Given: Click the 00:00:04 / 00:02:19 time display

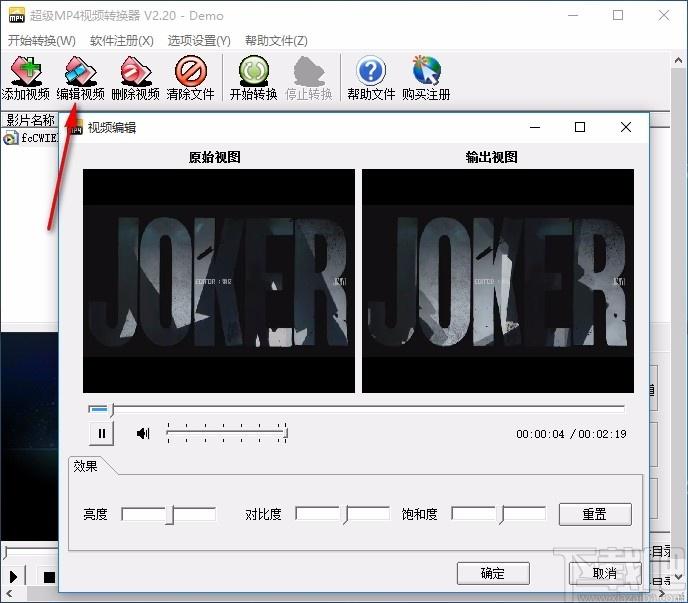Looking at the screenshot, I should point(571,434).
